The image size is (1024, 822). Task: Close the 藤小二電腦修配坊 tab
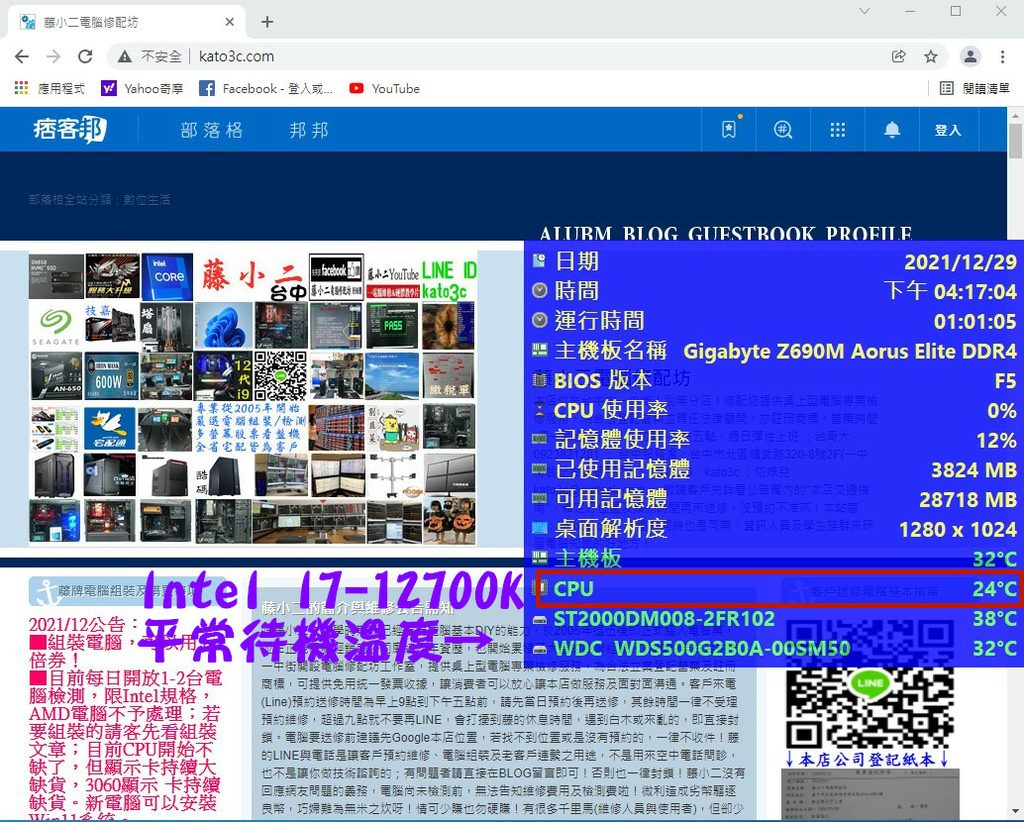click(229, 22)
